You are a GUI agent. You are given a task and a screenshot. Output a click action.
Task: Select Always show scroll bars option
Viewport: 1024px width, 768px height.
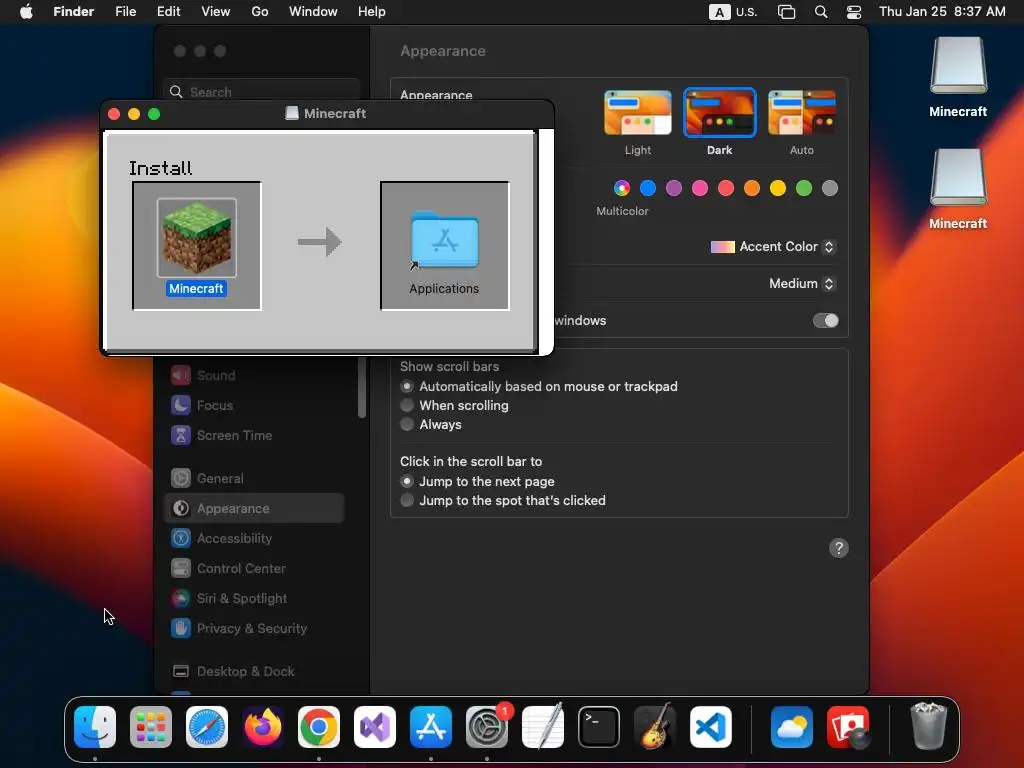[407, 424]
